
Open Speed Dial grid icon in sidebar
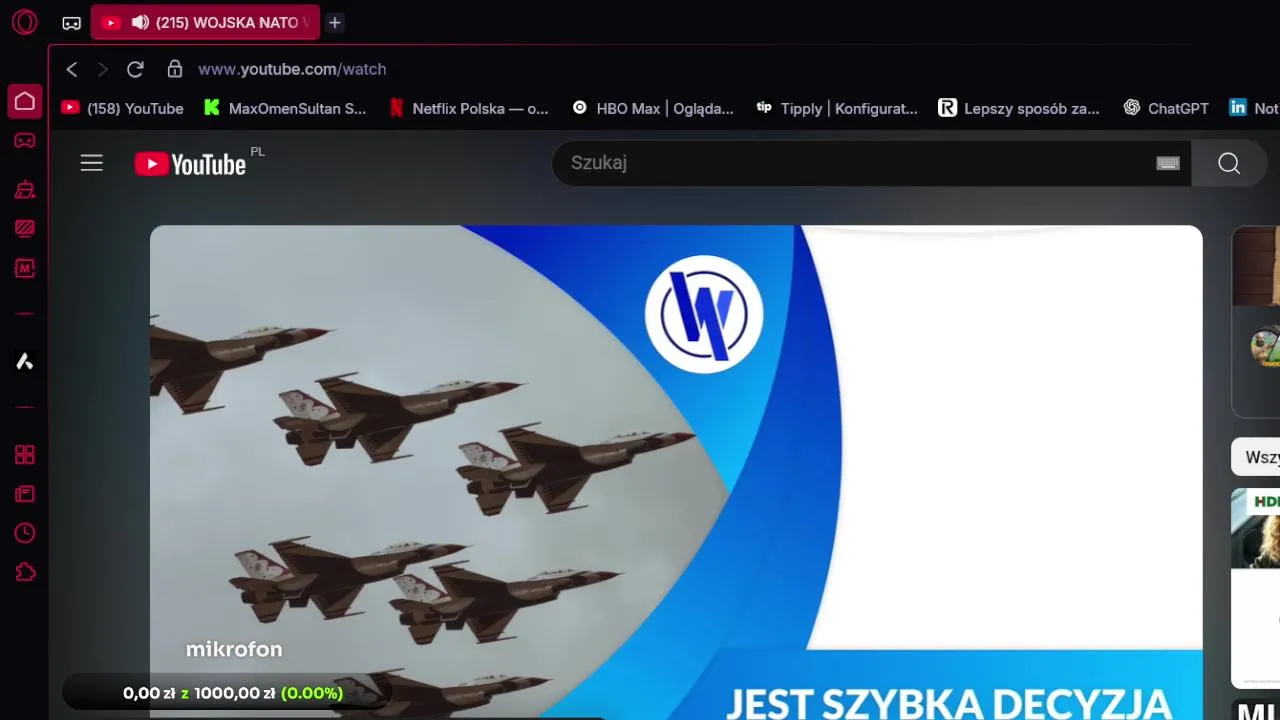(x=25, y=455)
